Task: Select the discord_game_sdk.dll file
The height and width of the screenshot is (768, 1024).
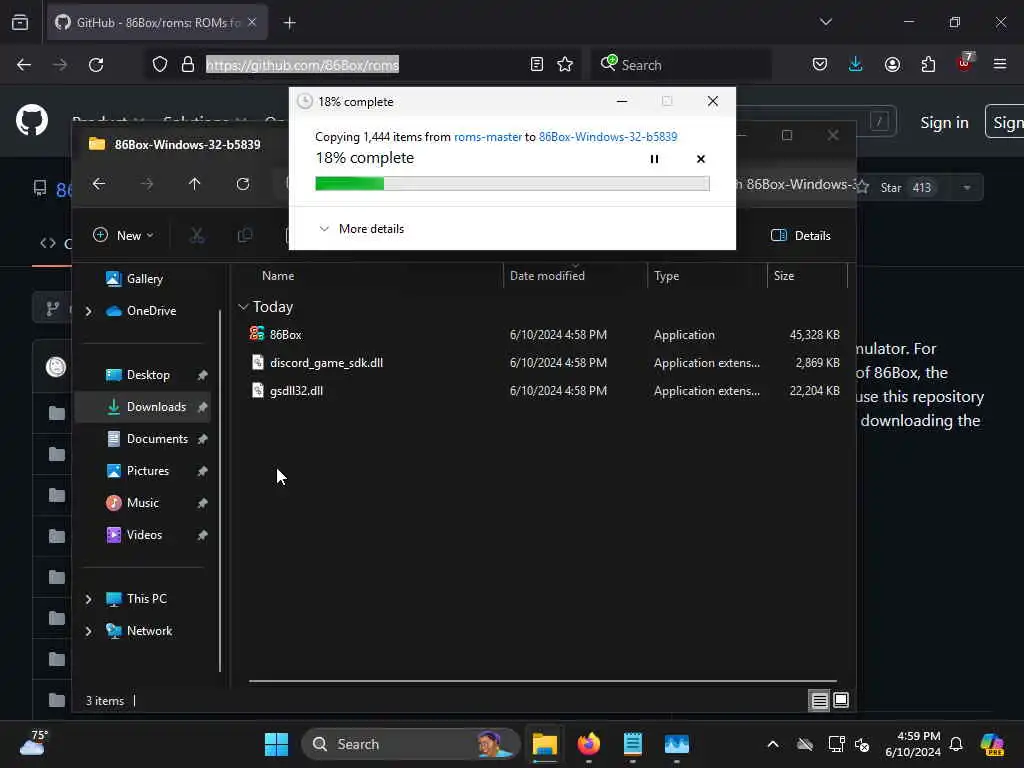Action: coord(326,362)
